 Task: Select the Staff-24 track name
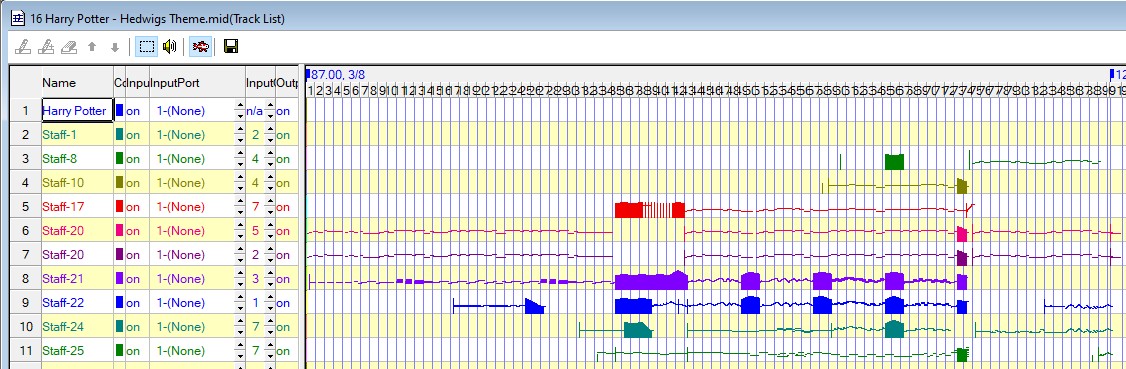point(62,327)
